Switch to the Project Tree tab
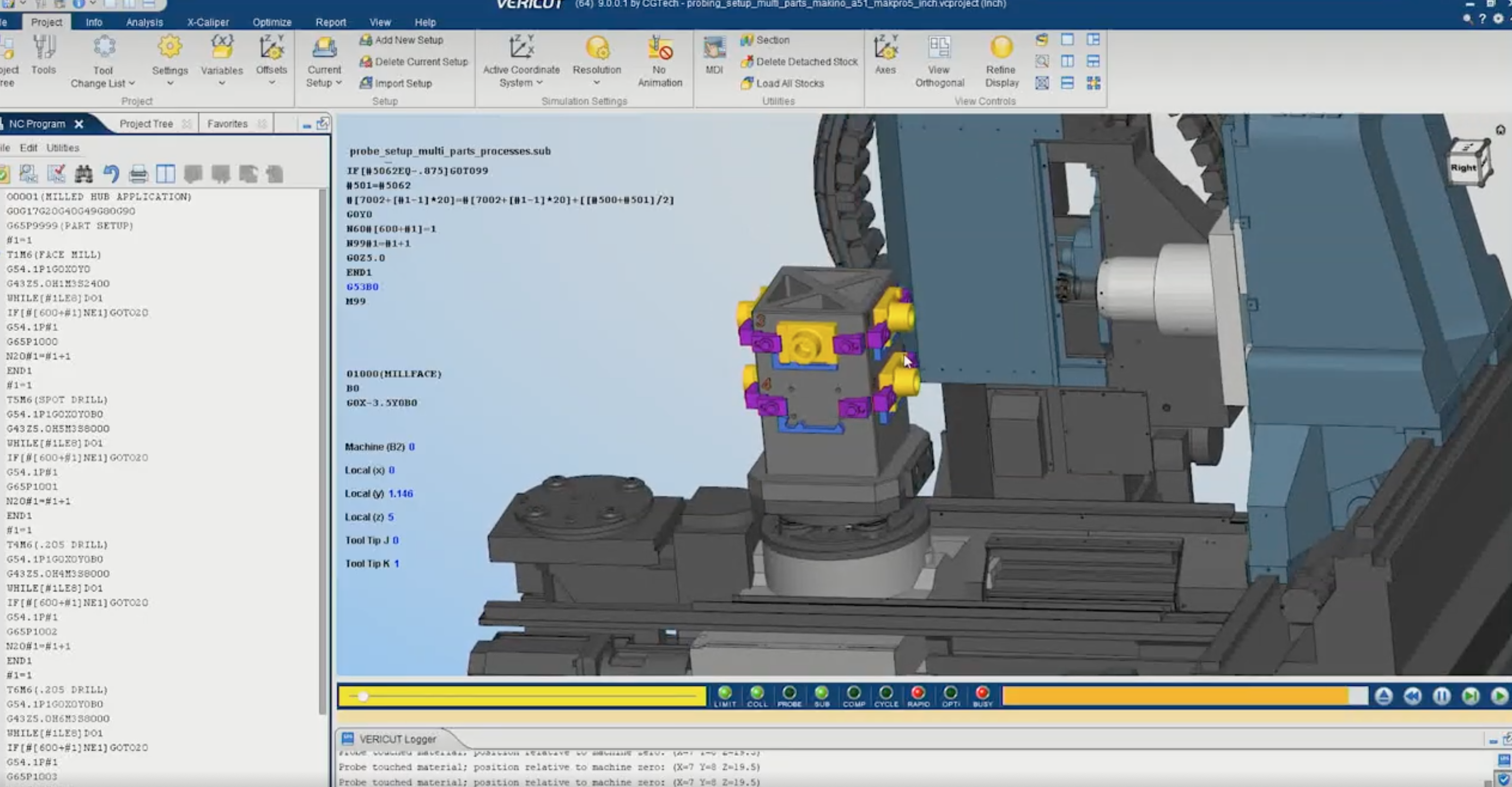1512x787 pixels. 146,124
